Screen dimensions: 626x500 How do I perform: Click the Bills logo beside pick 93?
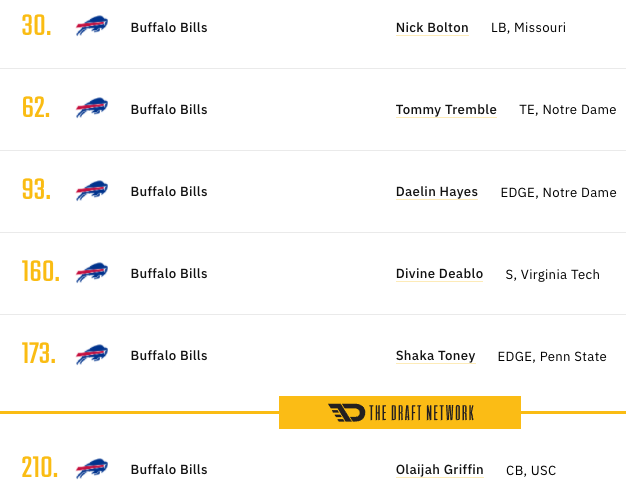tap(92, 190)
